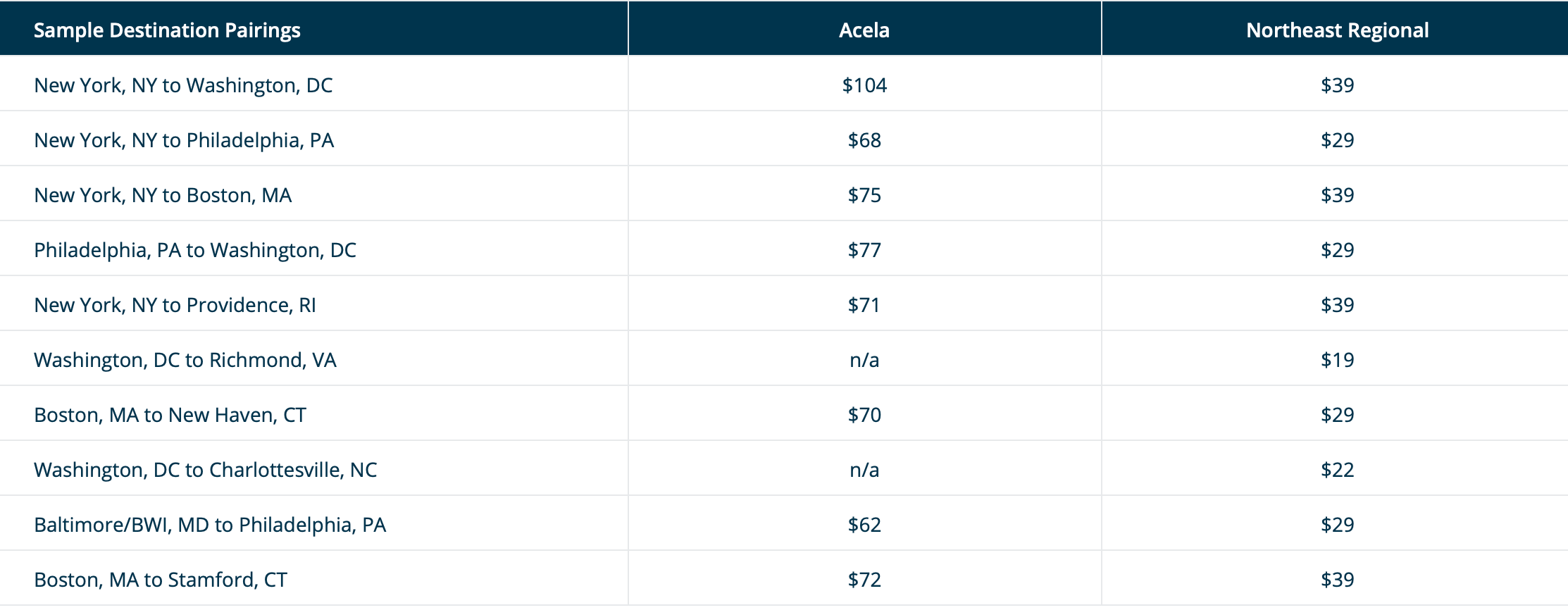
Task: Click the $104 Acela fare
Action: [864, 85]
